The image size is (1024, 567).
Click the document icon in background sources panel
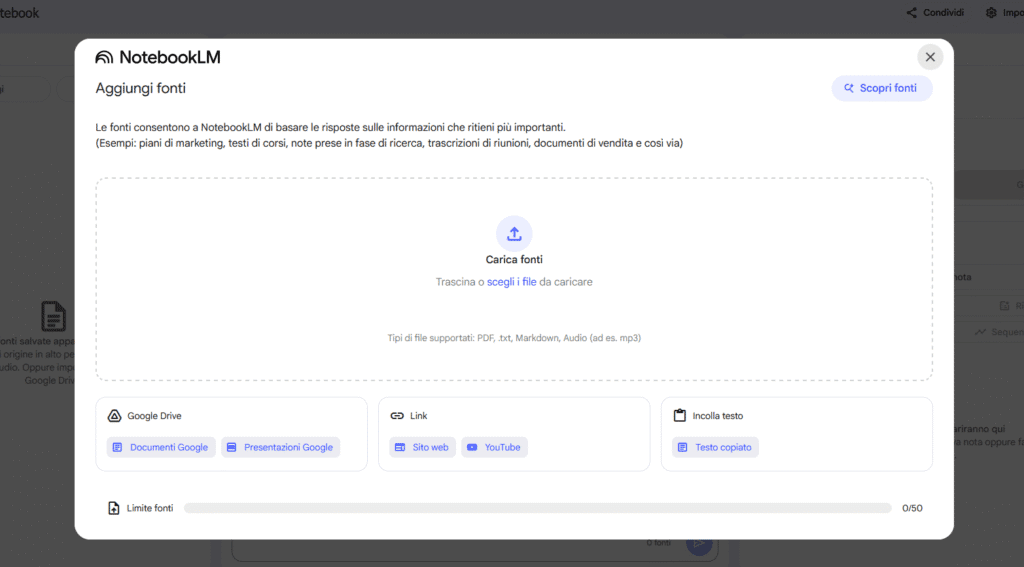(54, 317)
